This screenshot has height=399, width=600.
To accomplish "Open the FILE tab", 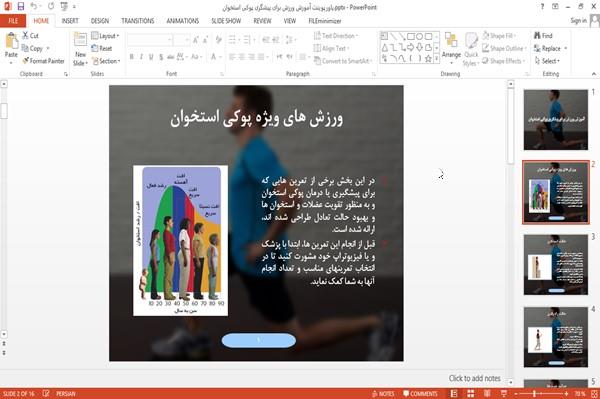I will coord(13,21).
